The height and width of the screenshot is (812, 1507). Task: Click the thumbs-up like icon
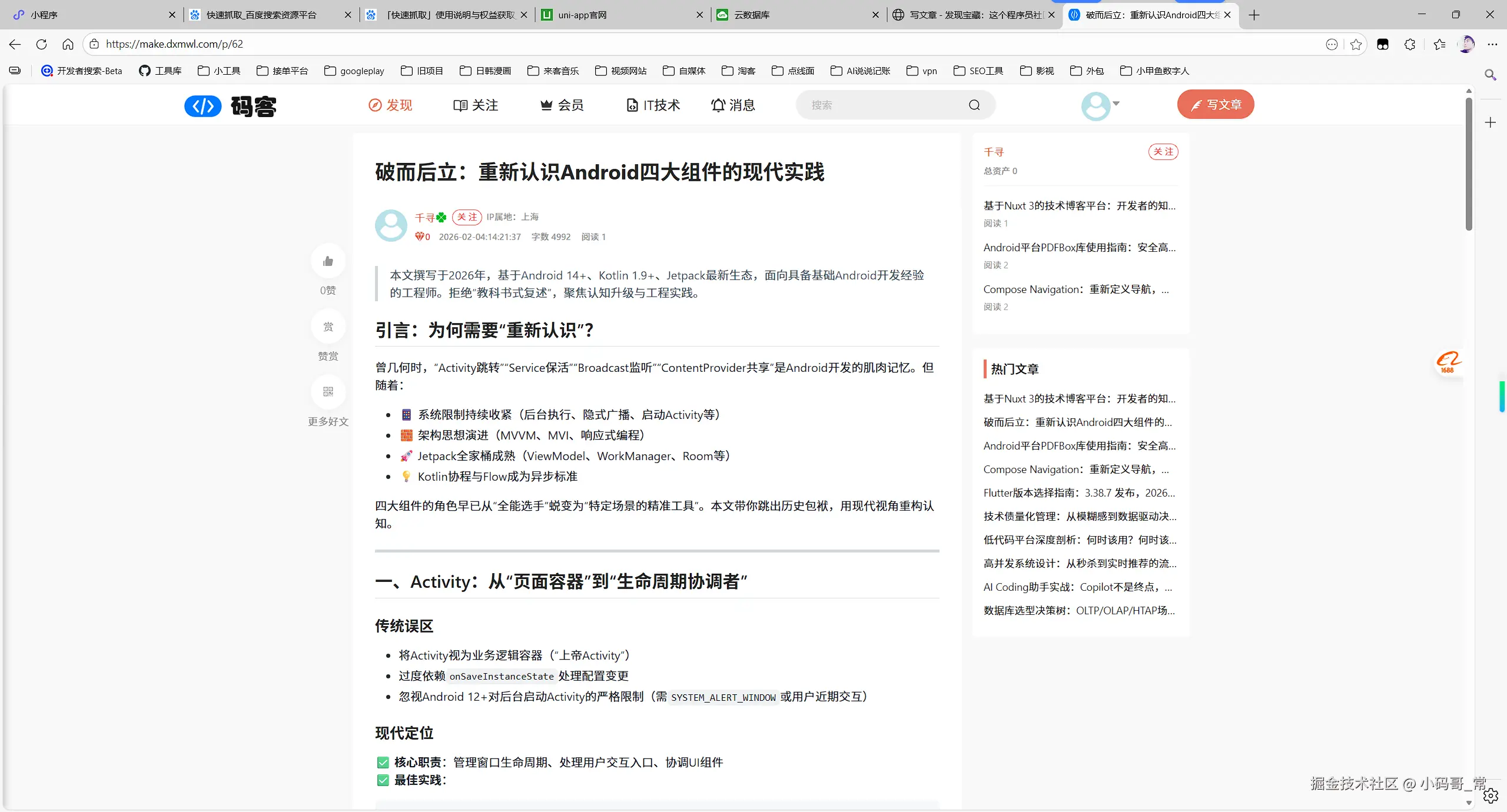(x=328, y=261)
